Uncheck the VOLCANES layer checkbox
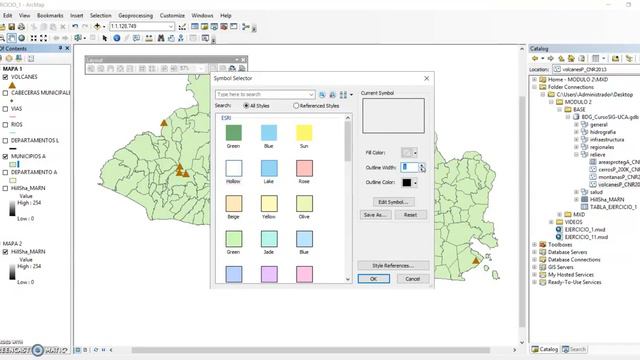The image size is (640, 360). point(5,77)
